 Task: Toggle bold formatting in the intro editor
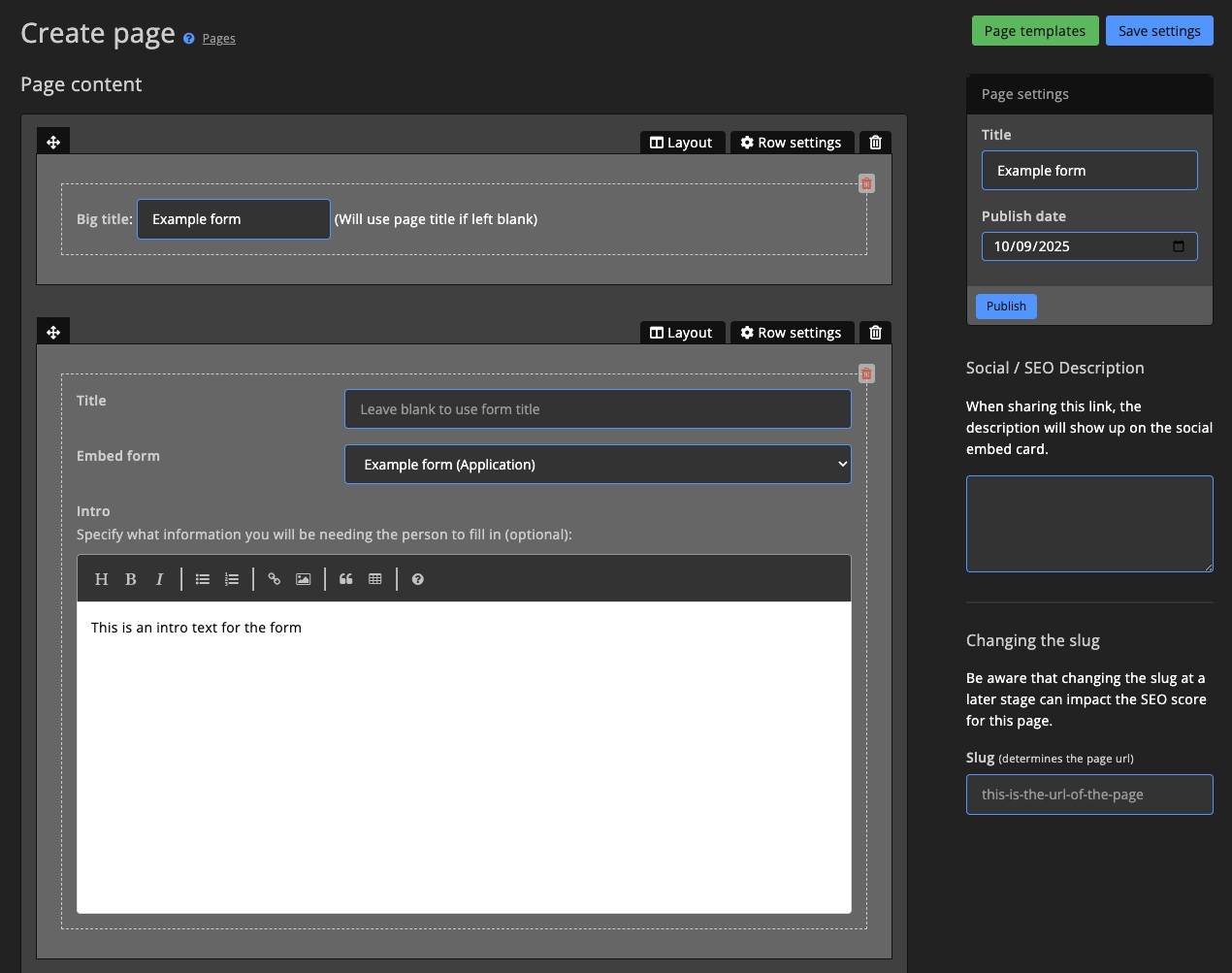(130, 578)
